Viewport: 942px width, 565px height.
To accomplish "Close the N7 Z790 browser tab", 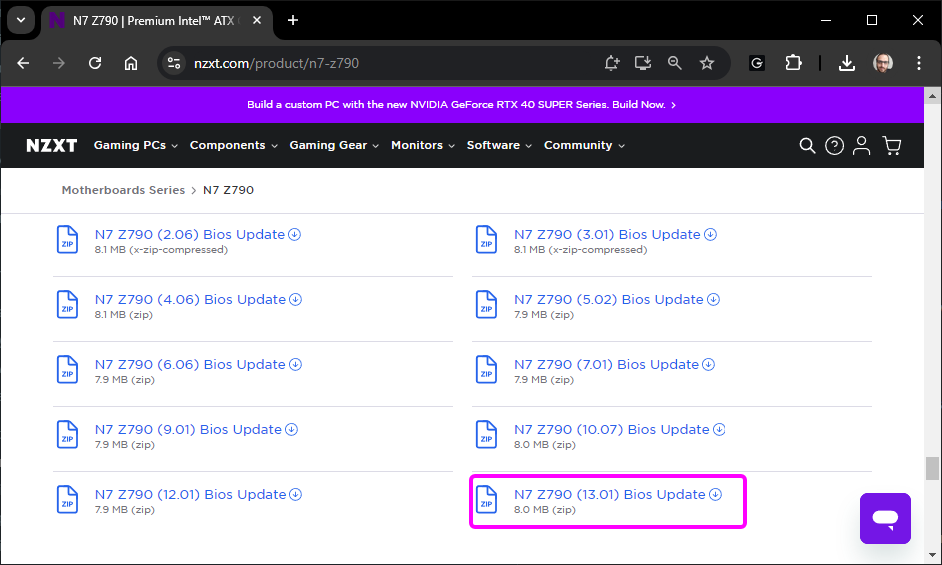I will click(257, 20).
